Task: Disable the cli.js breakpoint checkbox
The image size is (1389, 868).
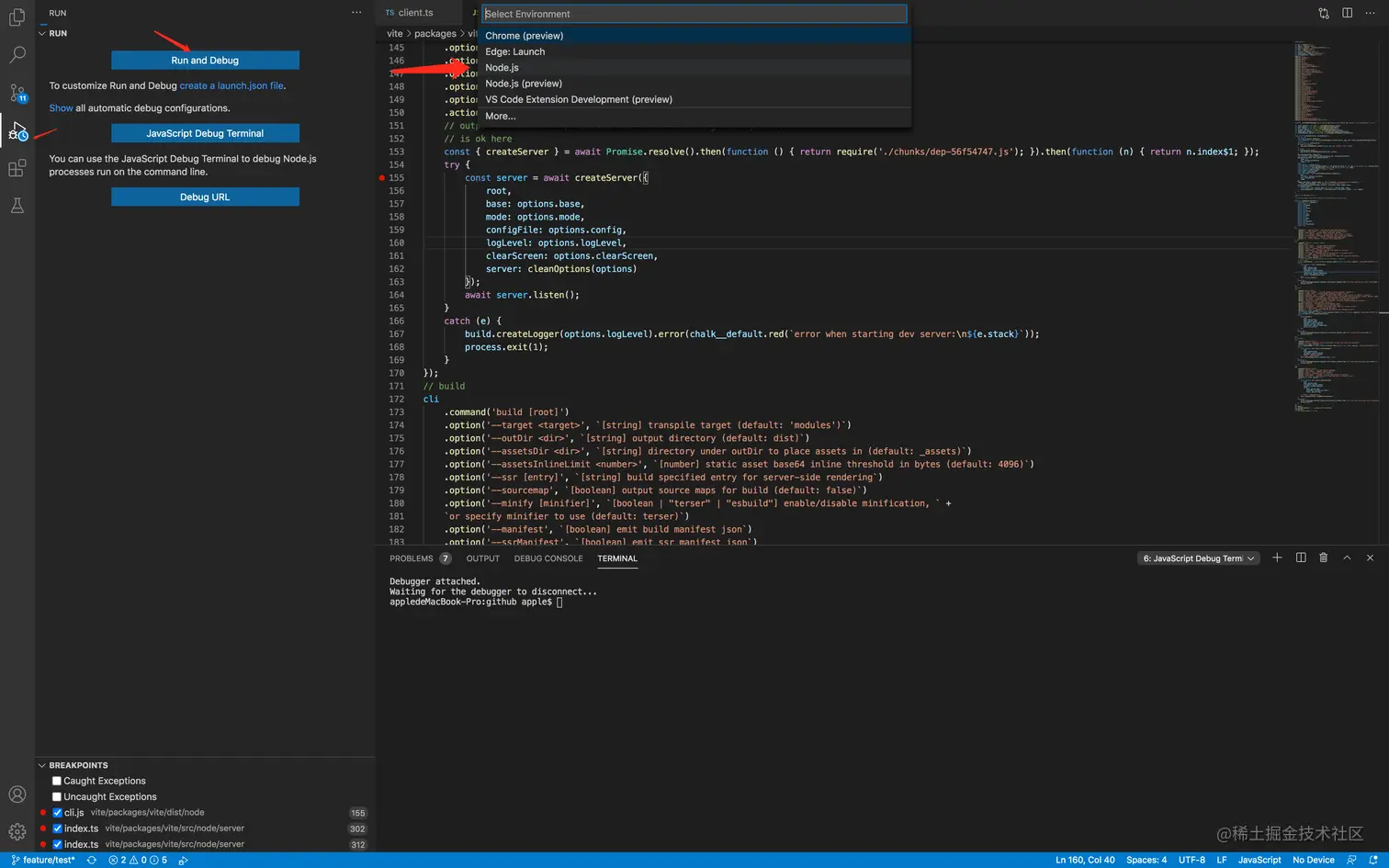Action: [57, 813]
